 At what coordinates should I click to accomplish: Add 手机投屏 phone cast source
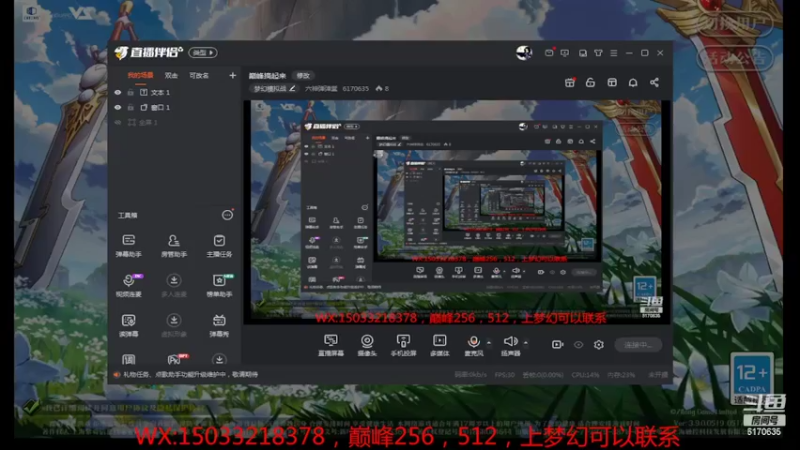coord(403,345)
